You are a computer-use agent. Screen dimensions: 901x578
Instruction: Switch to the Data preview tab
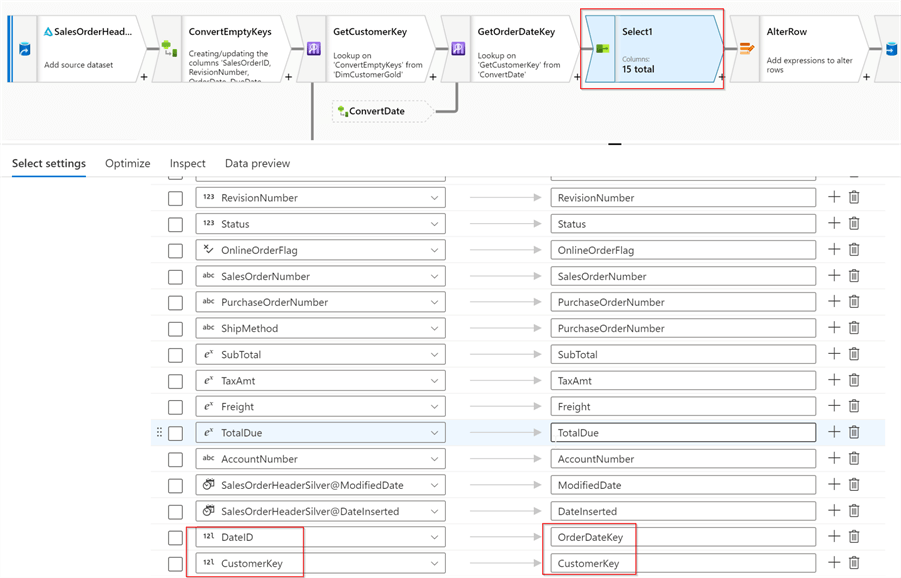click(x=257, y=163)
